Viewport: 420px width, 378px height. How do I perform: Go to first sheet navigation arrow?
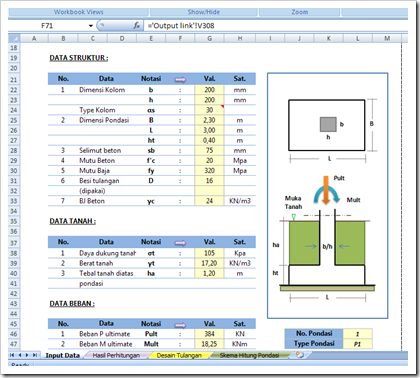12,355
